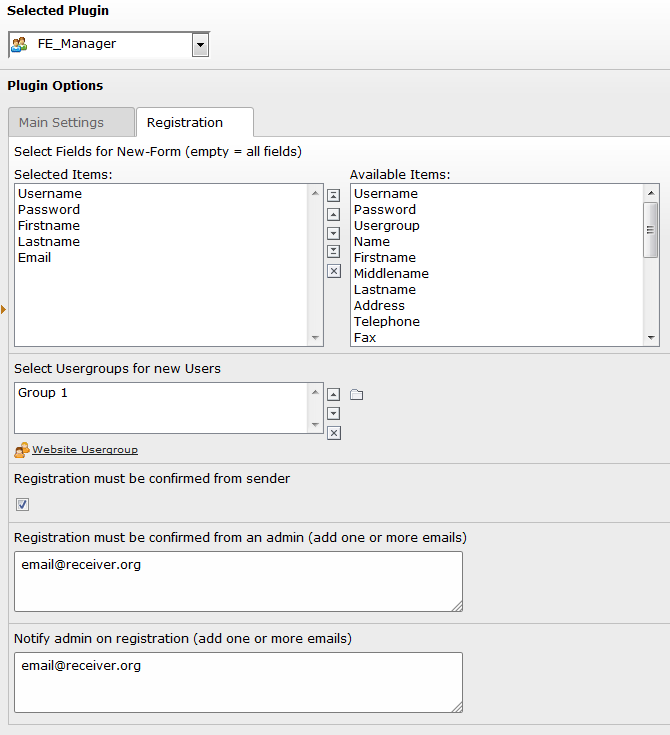Open the Selected Plugin dropdown

200,44
